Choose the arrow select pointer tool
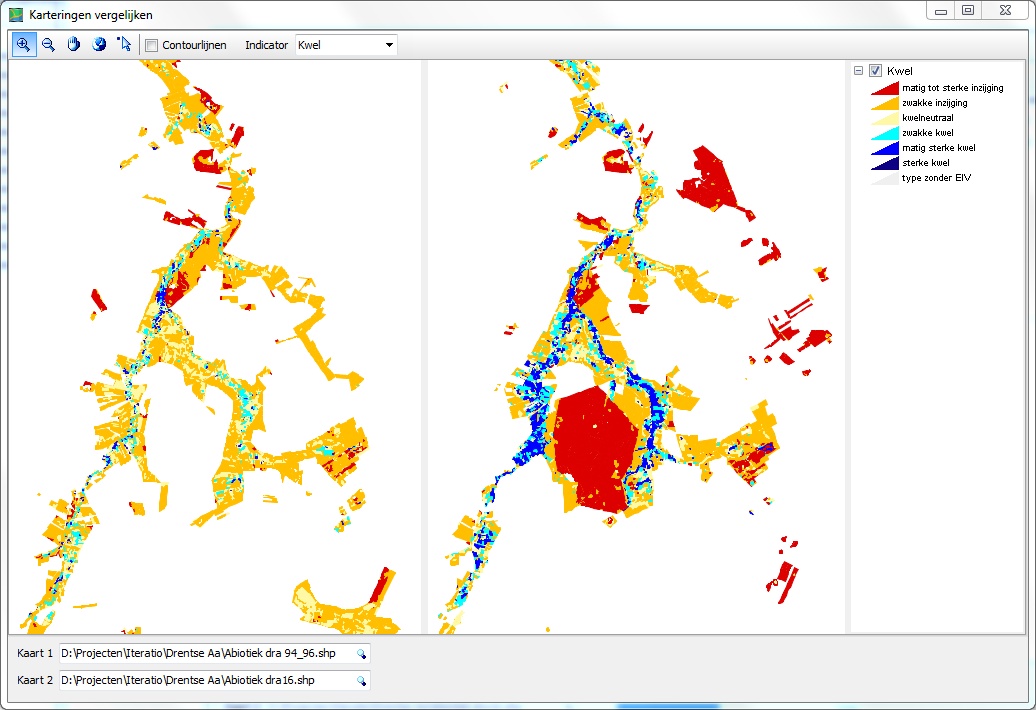Image resolution: width=1036 pixels, height=710 pixels. tap(124, 45)
